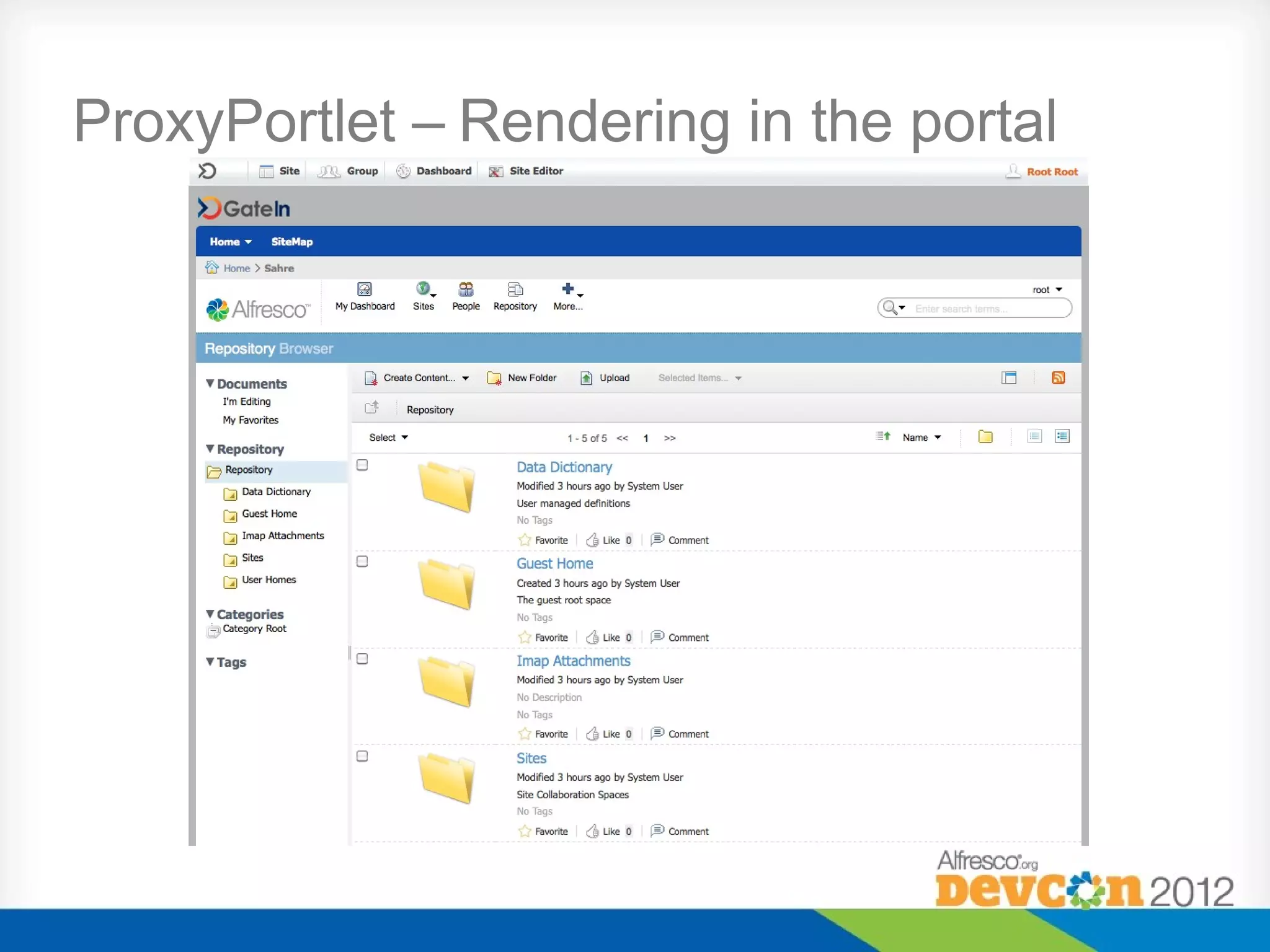Open the Imap Attachments folder link
Screen dimensions: 1270x952
click(x=574, y=661)
